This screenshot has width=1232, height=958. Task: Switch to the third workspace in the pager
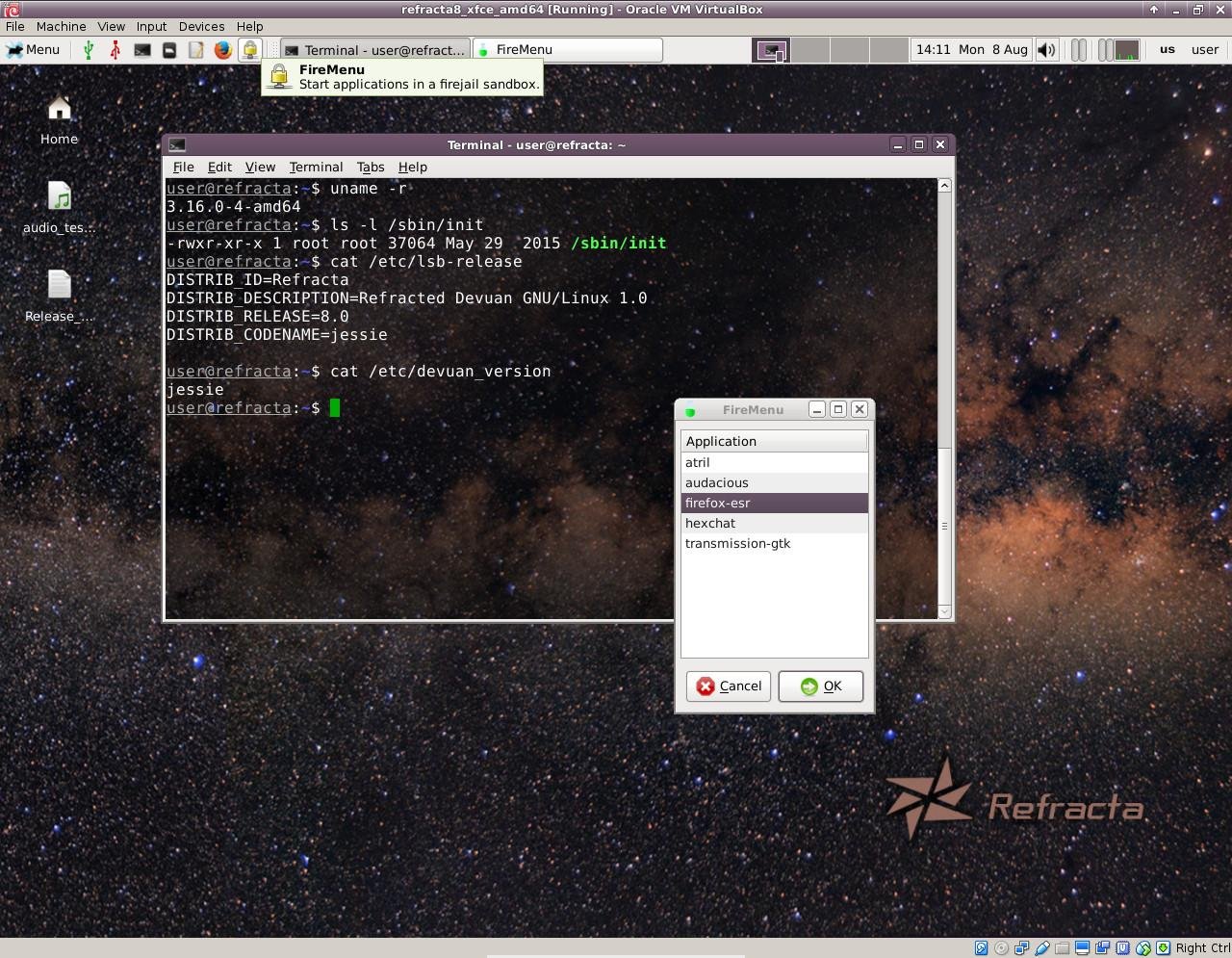point(850,50)
